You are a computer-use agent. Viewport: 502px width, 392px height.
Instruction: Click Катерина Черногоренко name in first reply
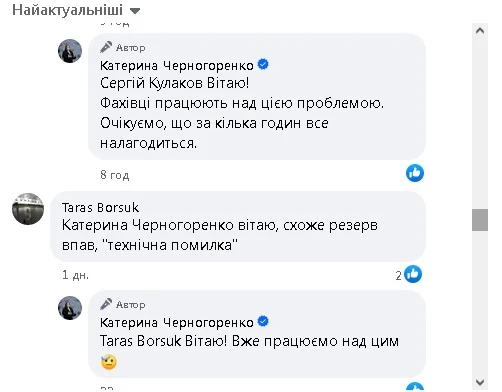177,66
